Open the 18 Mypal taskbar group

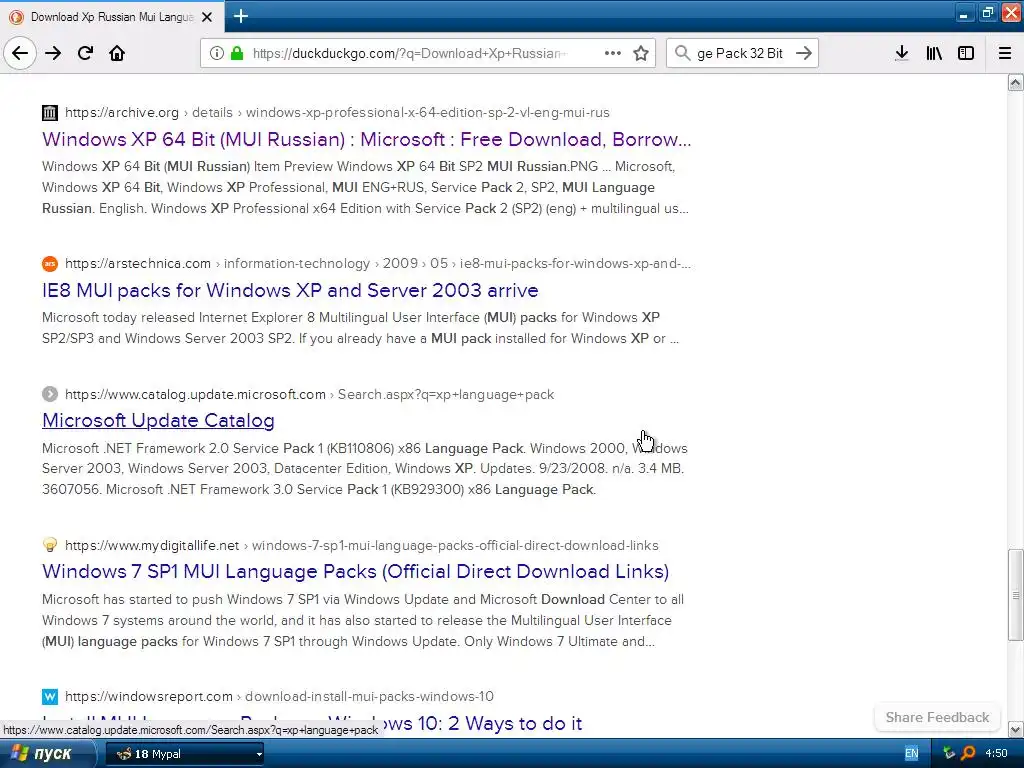[x=185, y=754]
